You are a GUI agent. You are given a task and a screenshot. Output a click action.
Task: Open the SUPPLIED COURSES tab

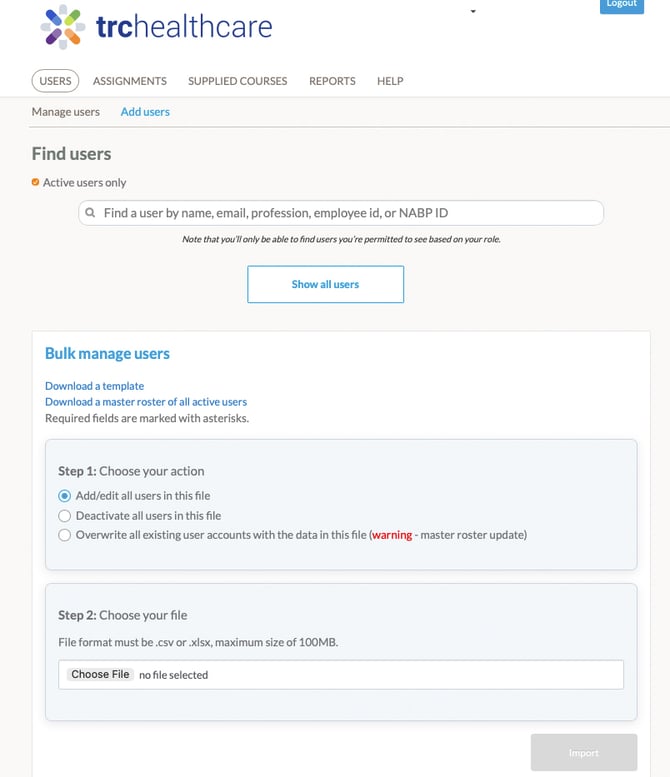pos(237,81)
